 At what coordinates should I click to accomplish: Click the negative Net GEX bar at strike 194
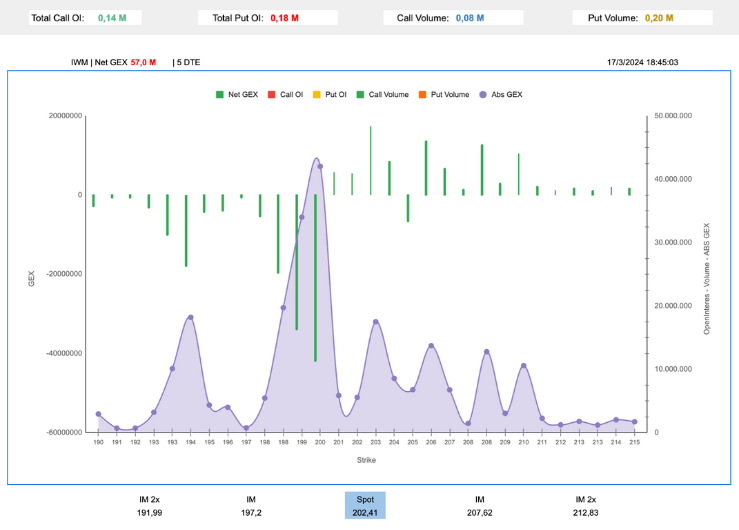coord(186,231)
